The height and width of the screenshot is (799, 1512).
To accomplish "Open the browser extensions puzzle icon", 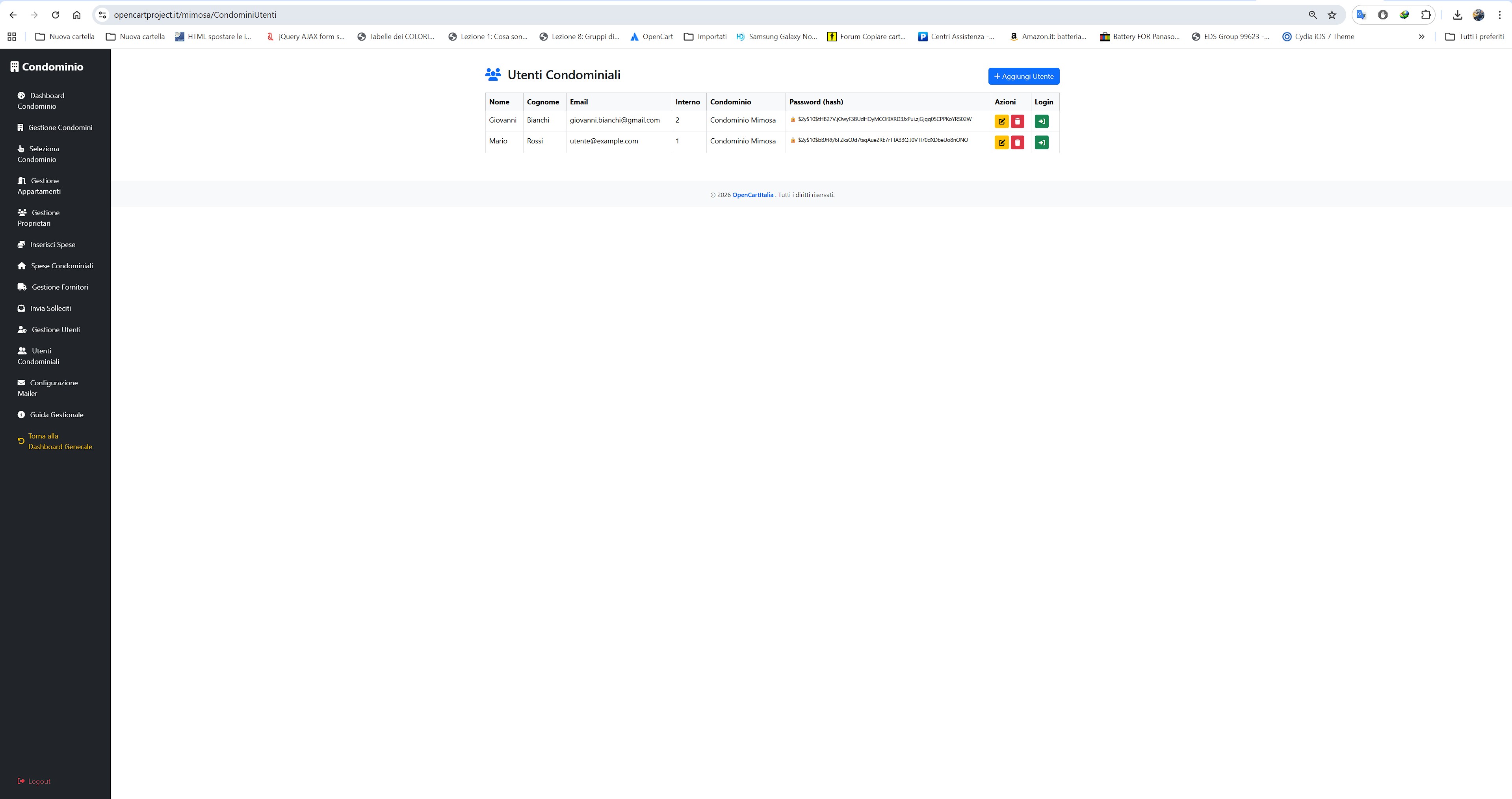I will tap(1425, 15).
